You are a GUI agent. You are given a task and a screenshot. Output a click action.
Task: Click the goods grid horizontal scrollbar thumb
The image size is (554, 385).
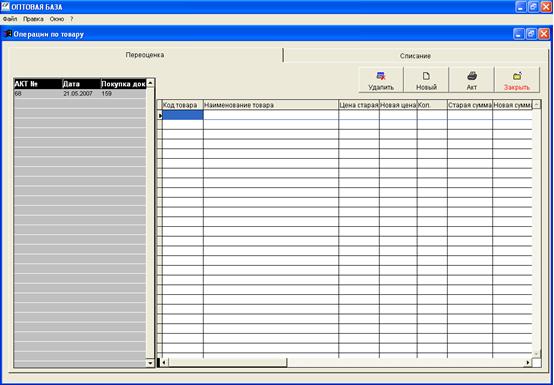[x=228, y=362]
